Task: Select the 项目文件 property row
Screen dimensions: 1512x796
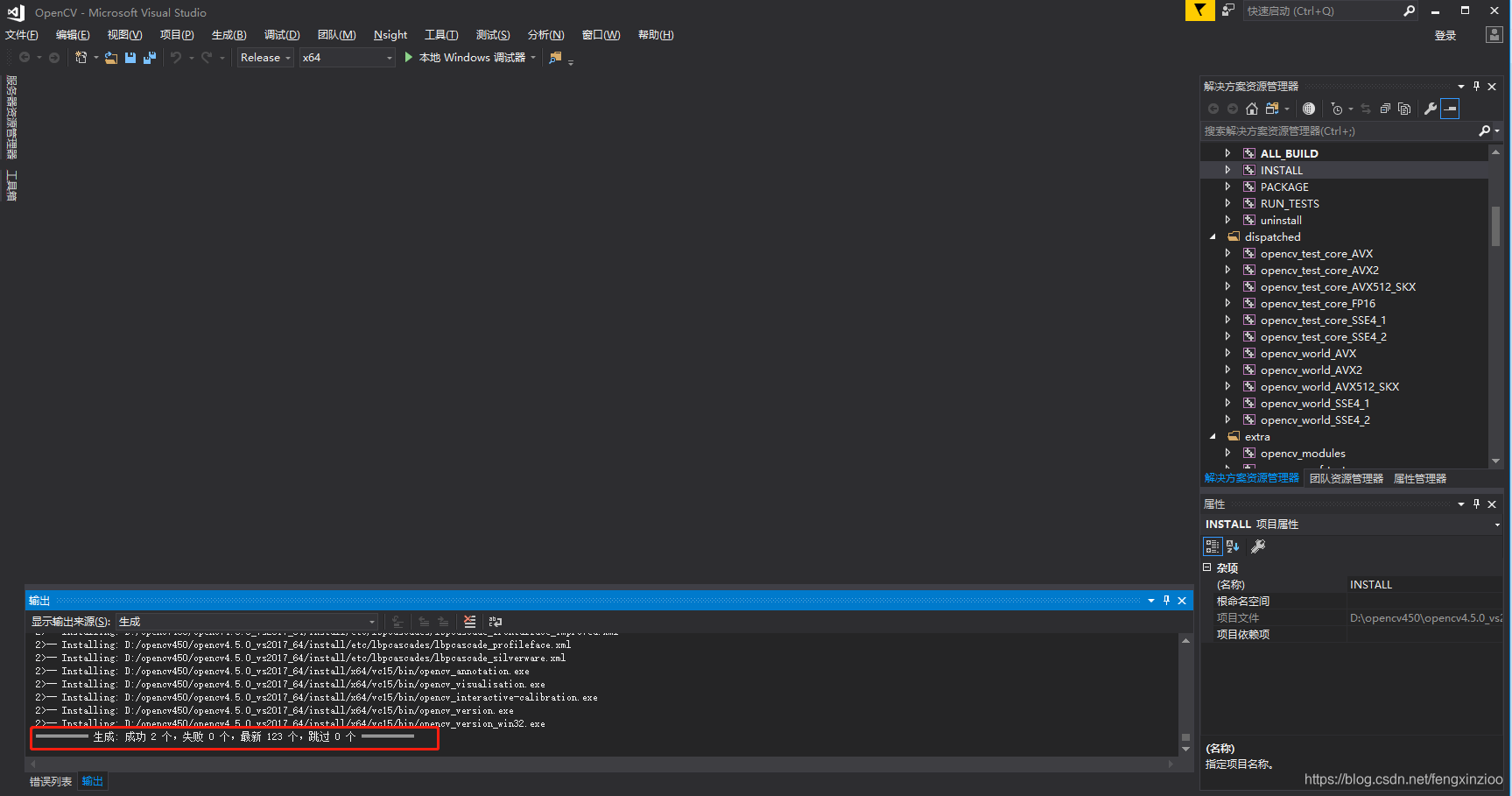Action: click(1353, 617)
